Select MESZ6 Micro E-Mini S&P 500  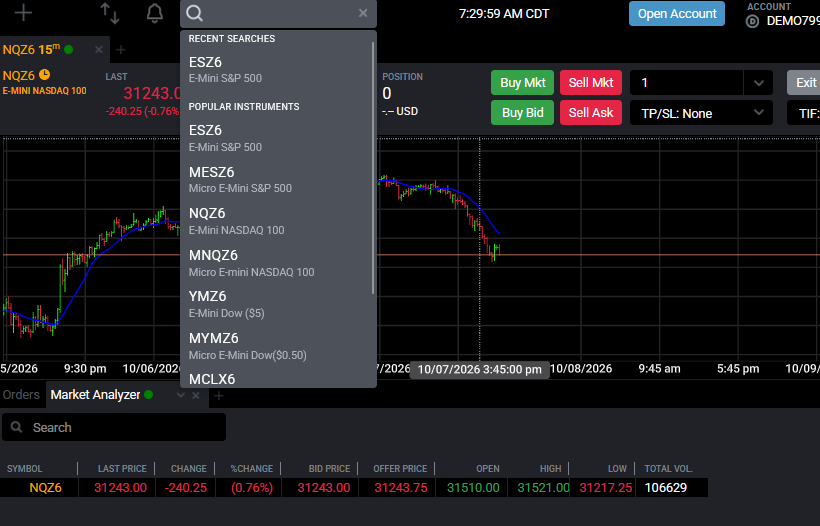pyautogui.click(x=277, y=179)
